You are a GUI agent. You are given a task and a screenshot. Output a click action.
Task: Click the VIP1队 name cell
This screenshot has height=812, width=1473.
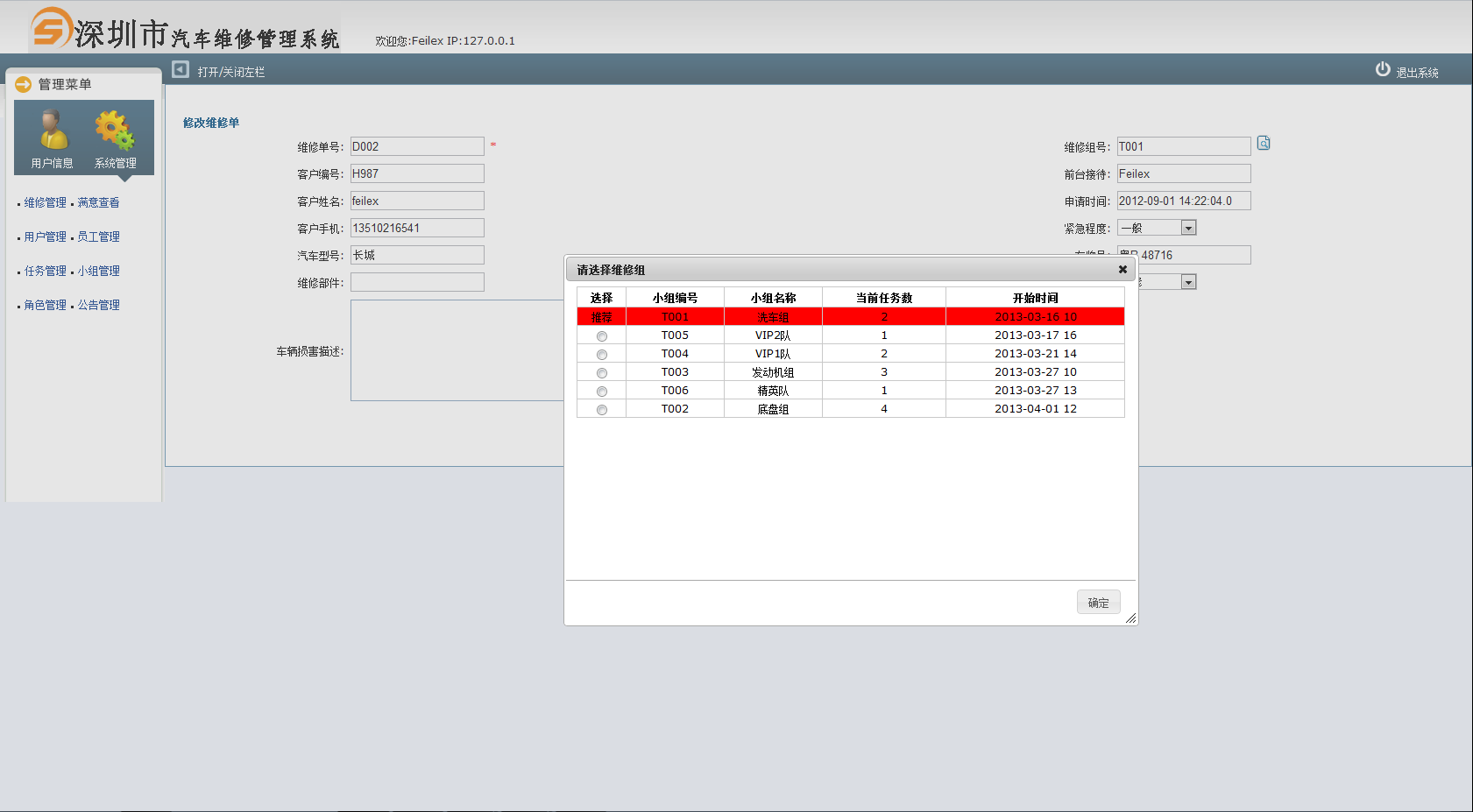coord(773,354)
